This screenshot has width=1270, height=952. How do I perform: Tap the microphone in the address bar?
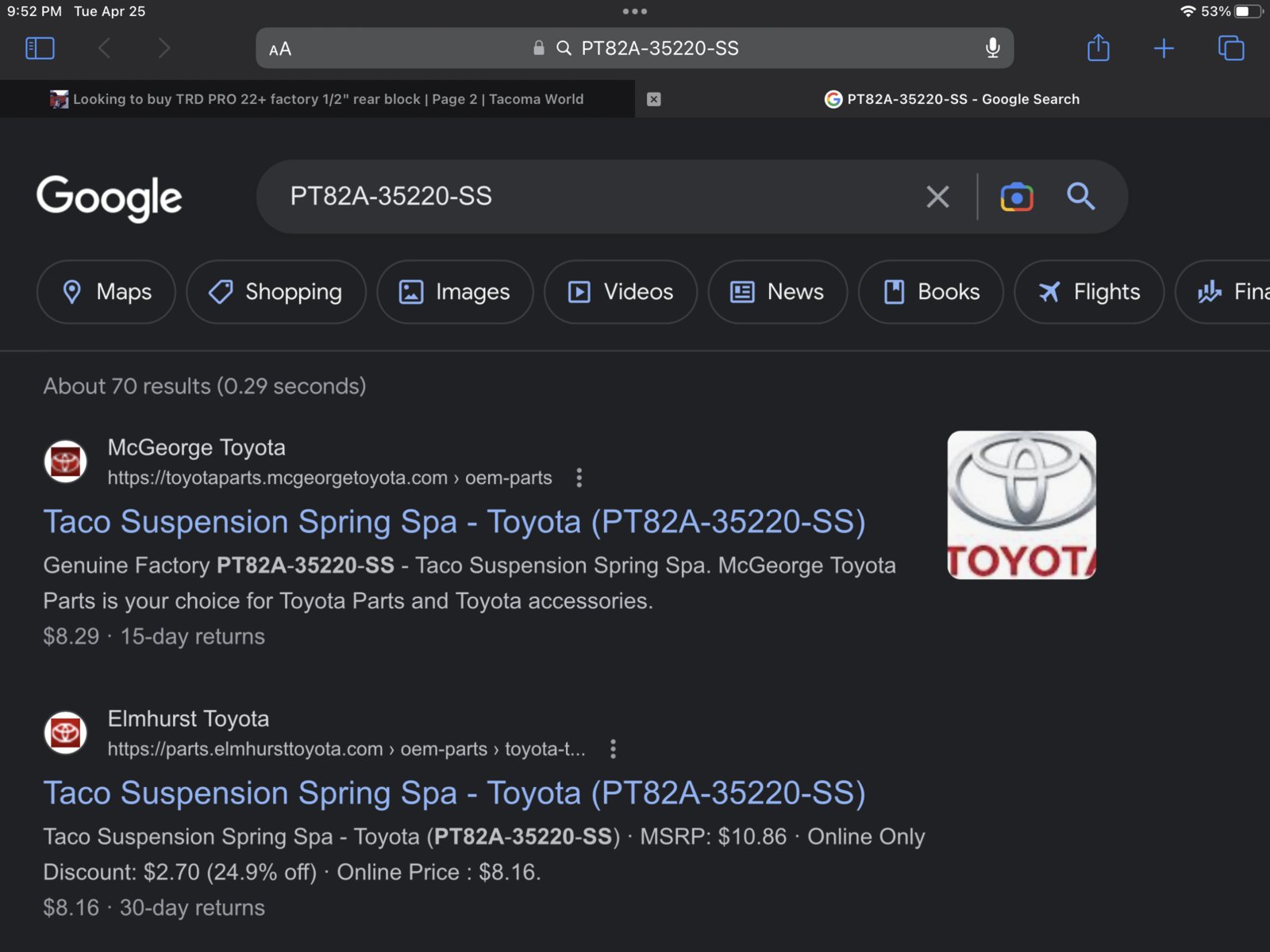coord(992,48)
